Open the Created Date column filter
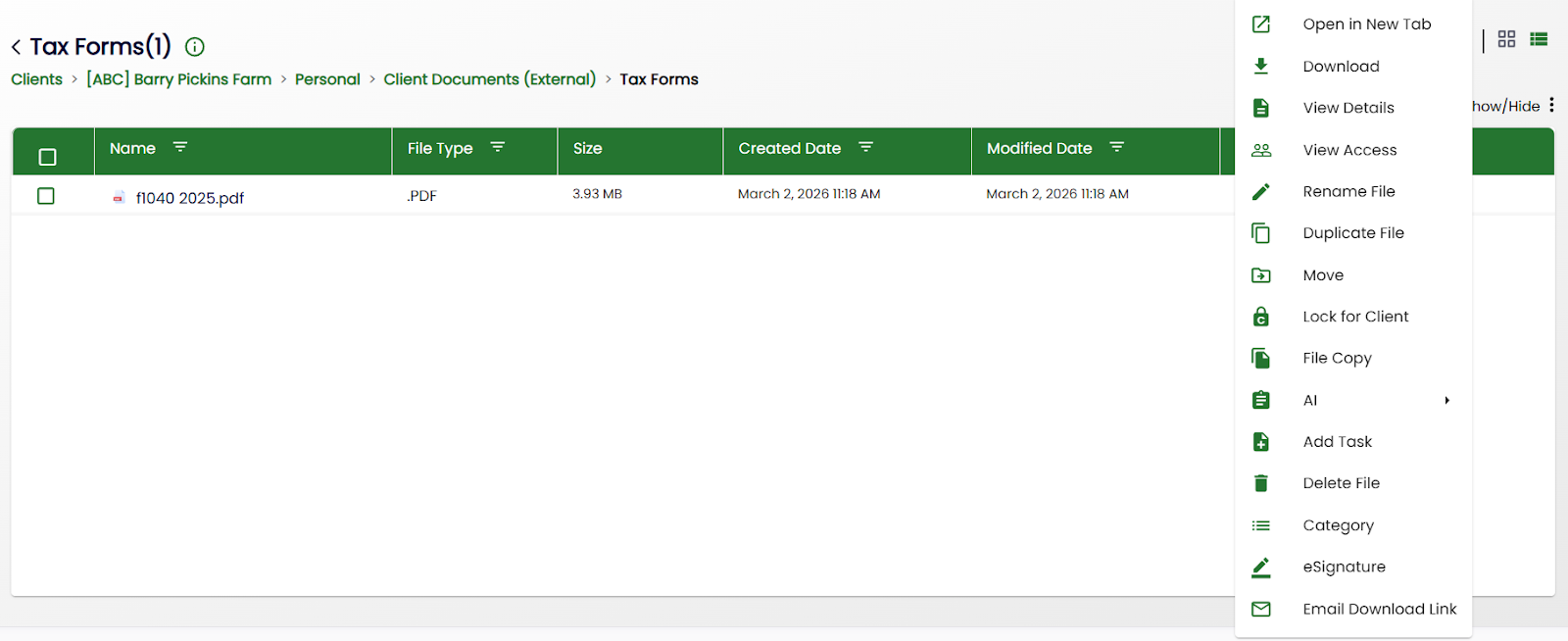This screenshot has height=641, width=1568. [865, 147]
